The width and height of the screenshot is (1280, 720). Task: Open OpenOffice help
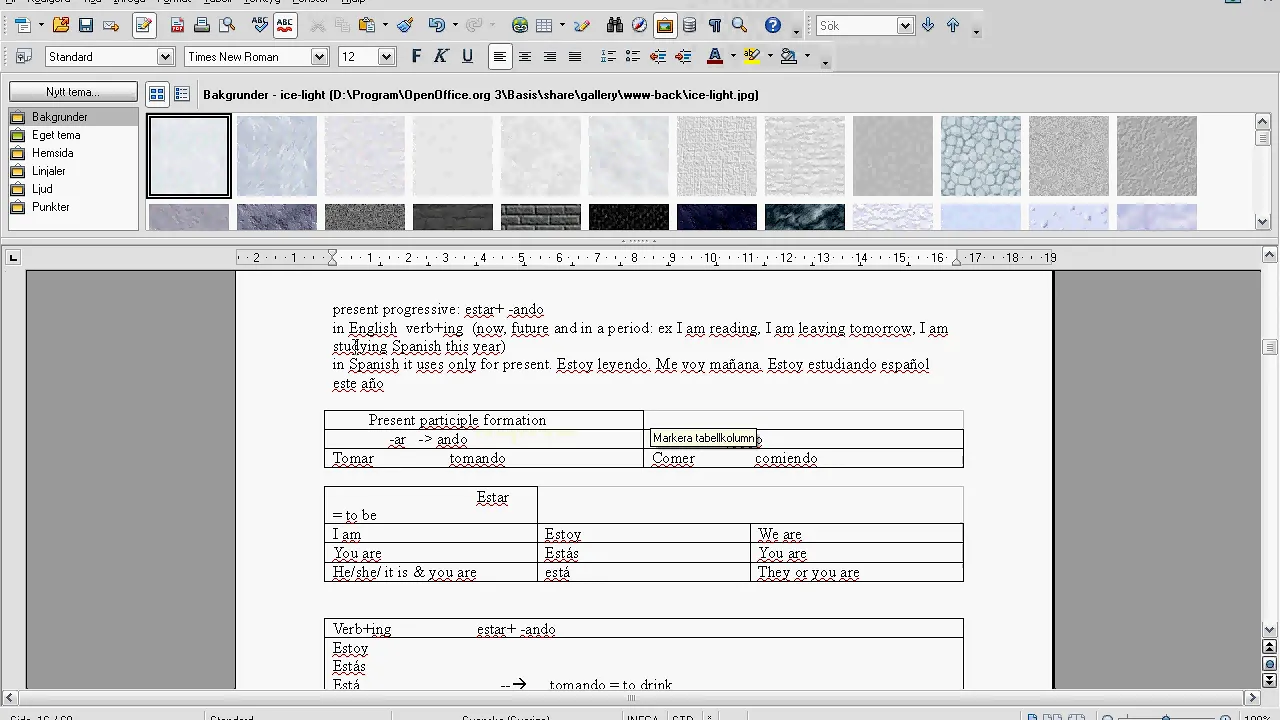click(773, 26)
